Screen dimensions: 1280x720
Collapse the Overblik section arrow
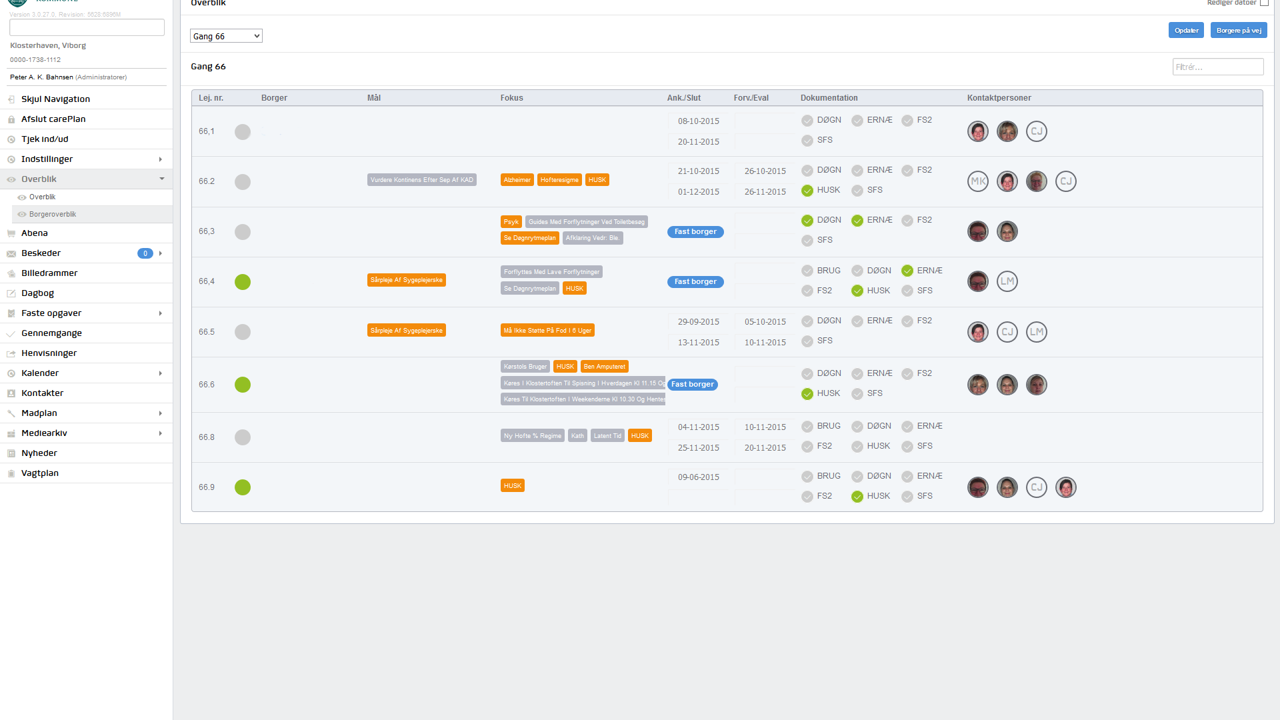[x=162, y=179]
